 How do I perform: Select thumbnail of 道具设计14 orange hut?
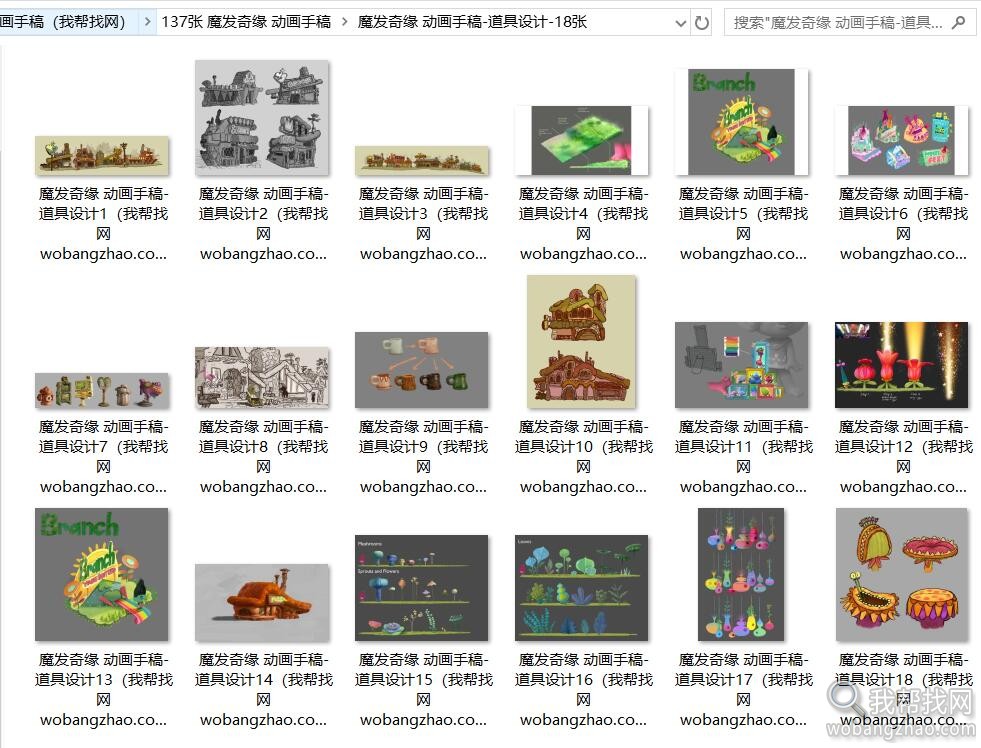(262, 602)
